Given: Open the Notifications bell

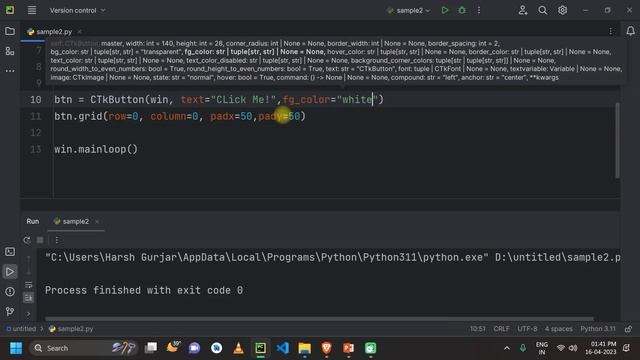Looking at the screenshot, I should click(630, 31).
